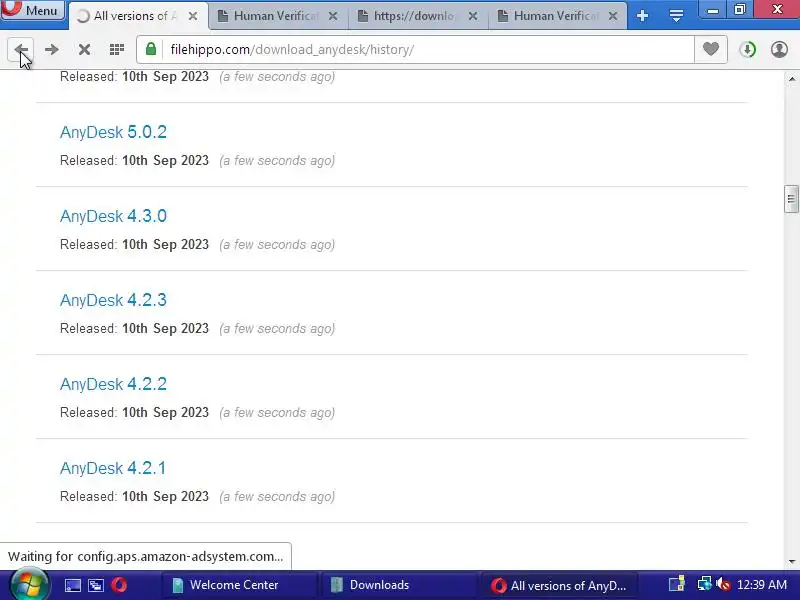This screenshot has height=600, width=800.
Task: Open the tab menu list icon
Action: pyautogui.click(x=676, y=16)
